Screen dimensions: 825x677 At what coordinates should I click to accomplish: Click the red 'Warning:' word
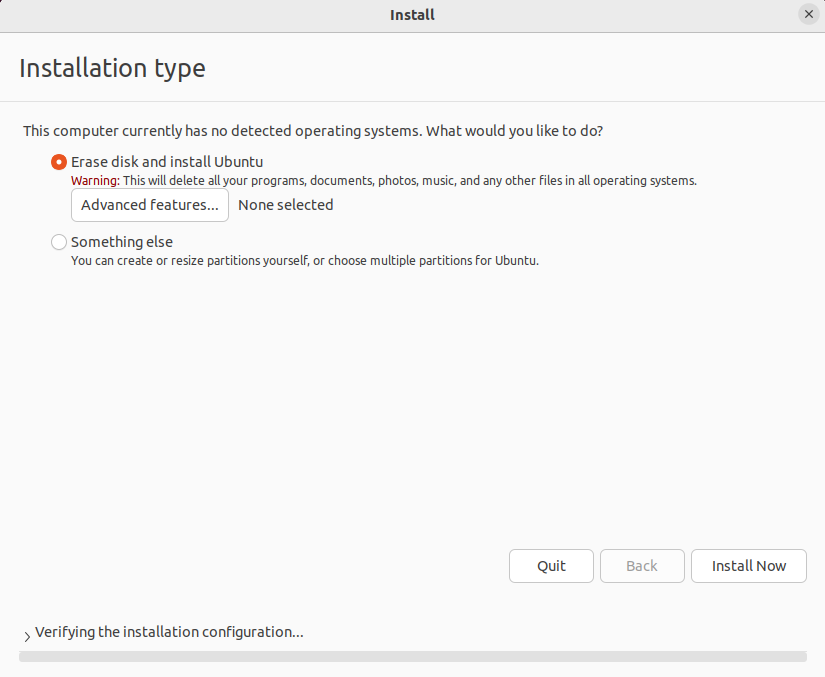point(95,180)
